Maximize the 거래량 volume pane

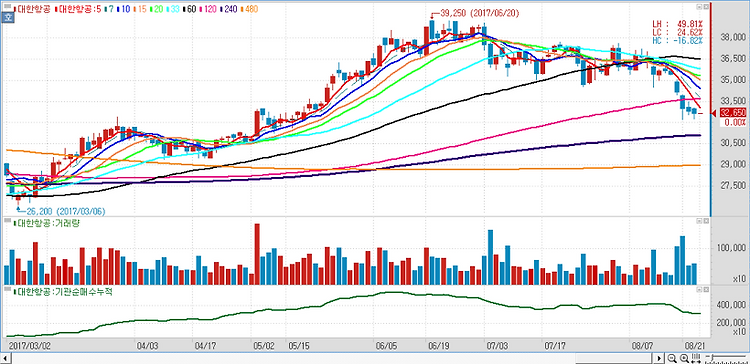(x=705, y=221)
